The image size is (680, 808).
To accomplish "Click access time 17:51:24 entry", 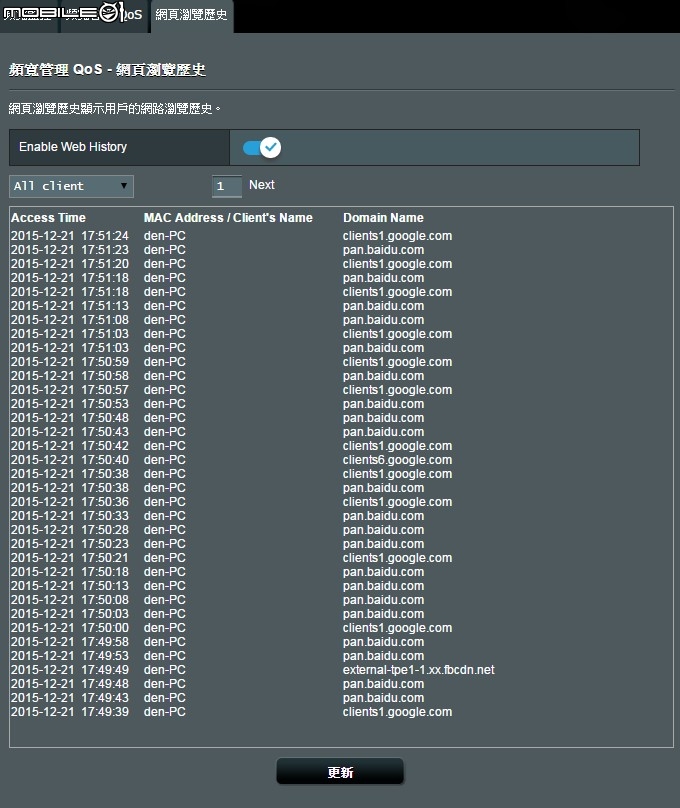I will (70, 236).
